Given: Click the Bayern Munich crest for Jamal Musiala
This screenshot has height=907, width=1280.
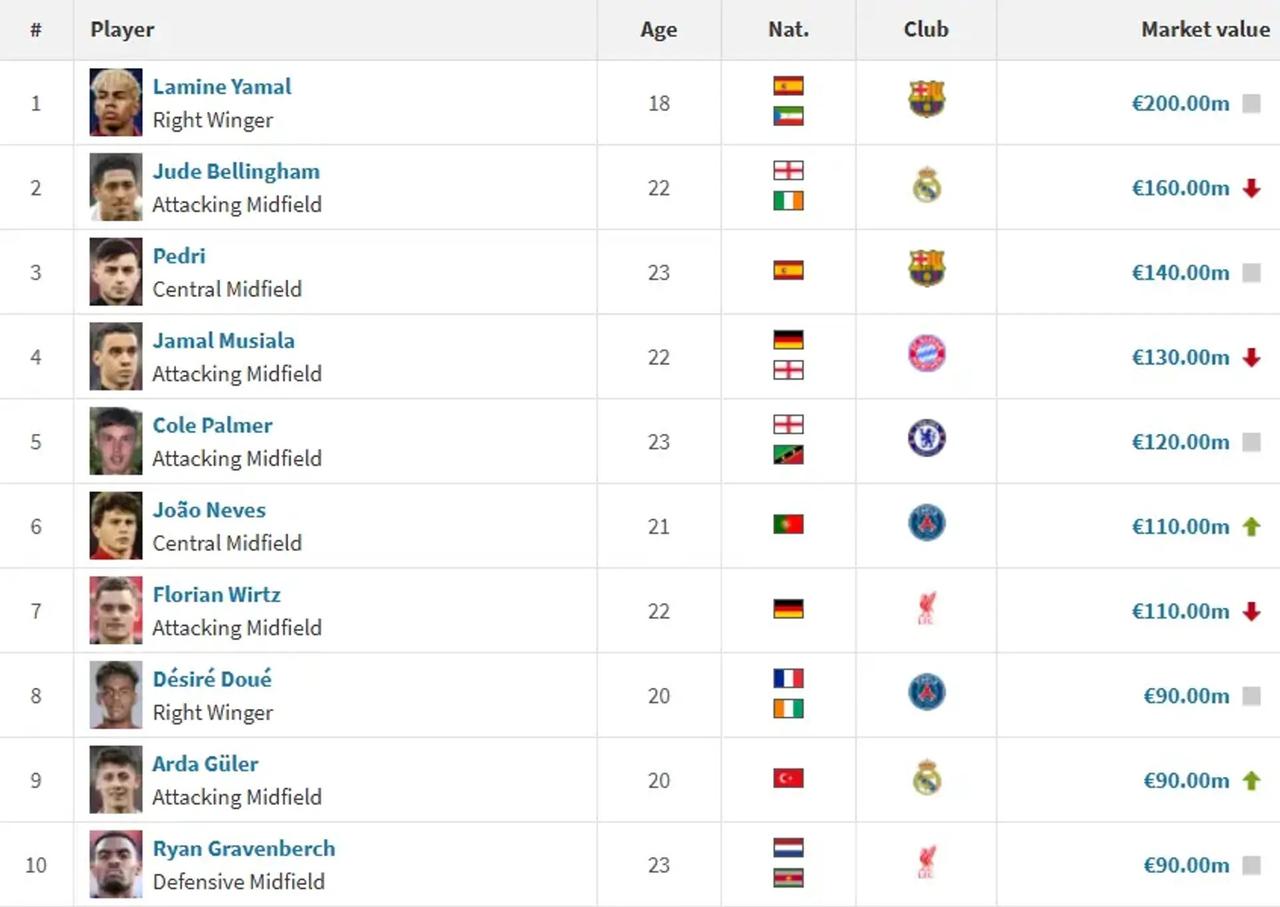Looking at the screenshot, I should [x=926, y=354].
